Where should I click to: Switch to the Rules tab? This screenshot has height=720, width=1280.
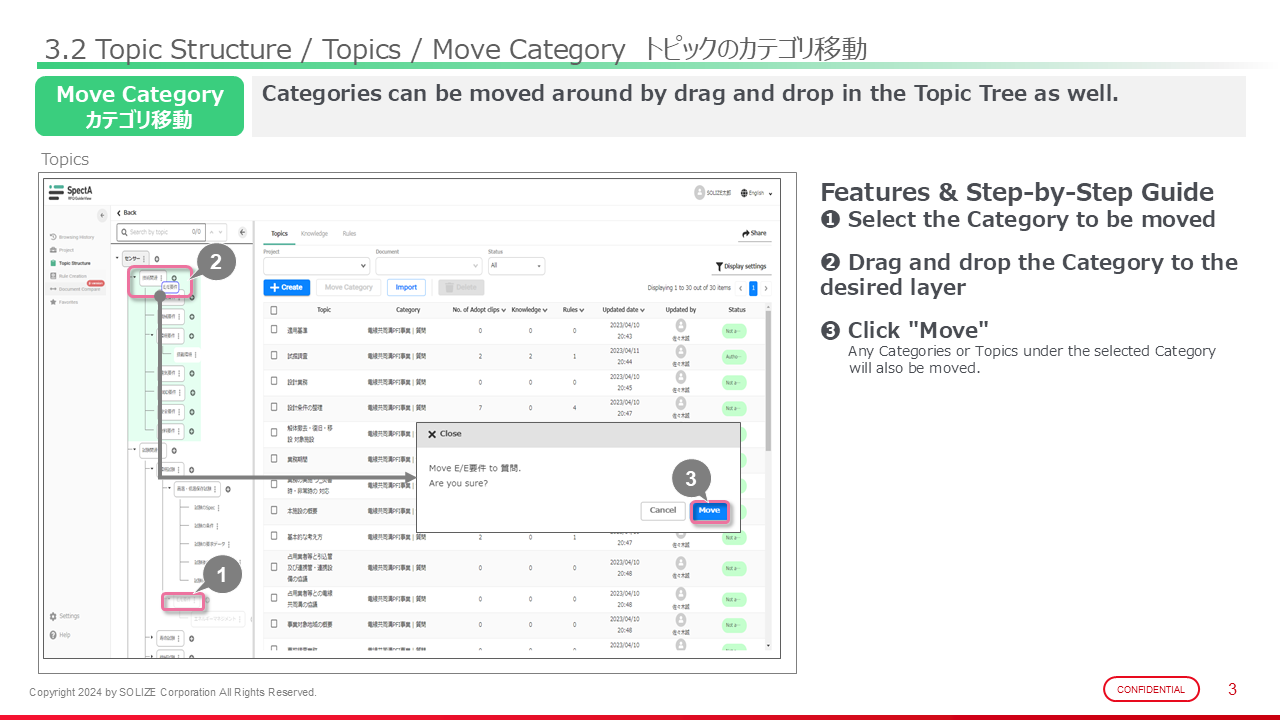tap(349, 233)
